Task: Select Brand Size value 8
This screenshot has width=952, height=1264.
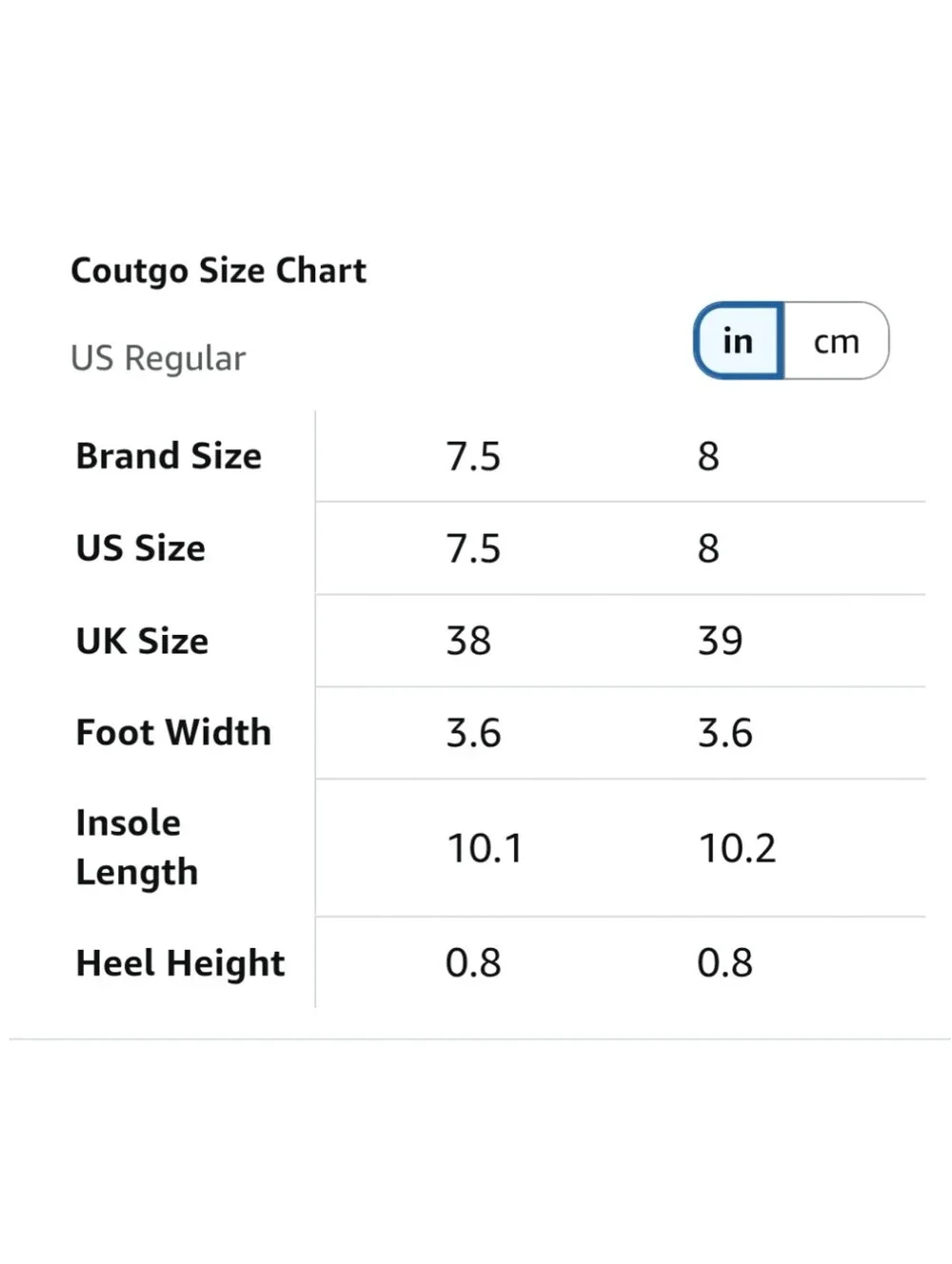Action: pos(708,457)
